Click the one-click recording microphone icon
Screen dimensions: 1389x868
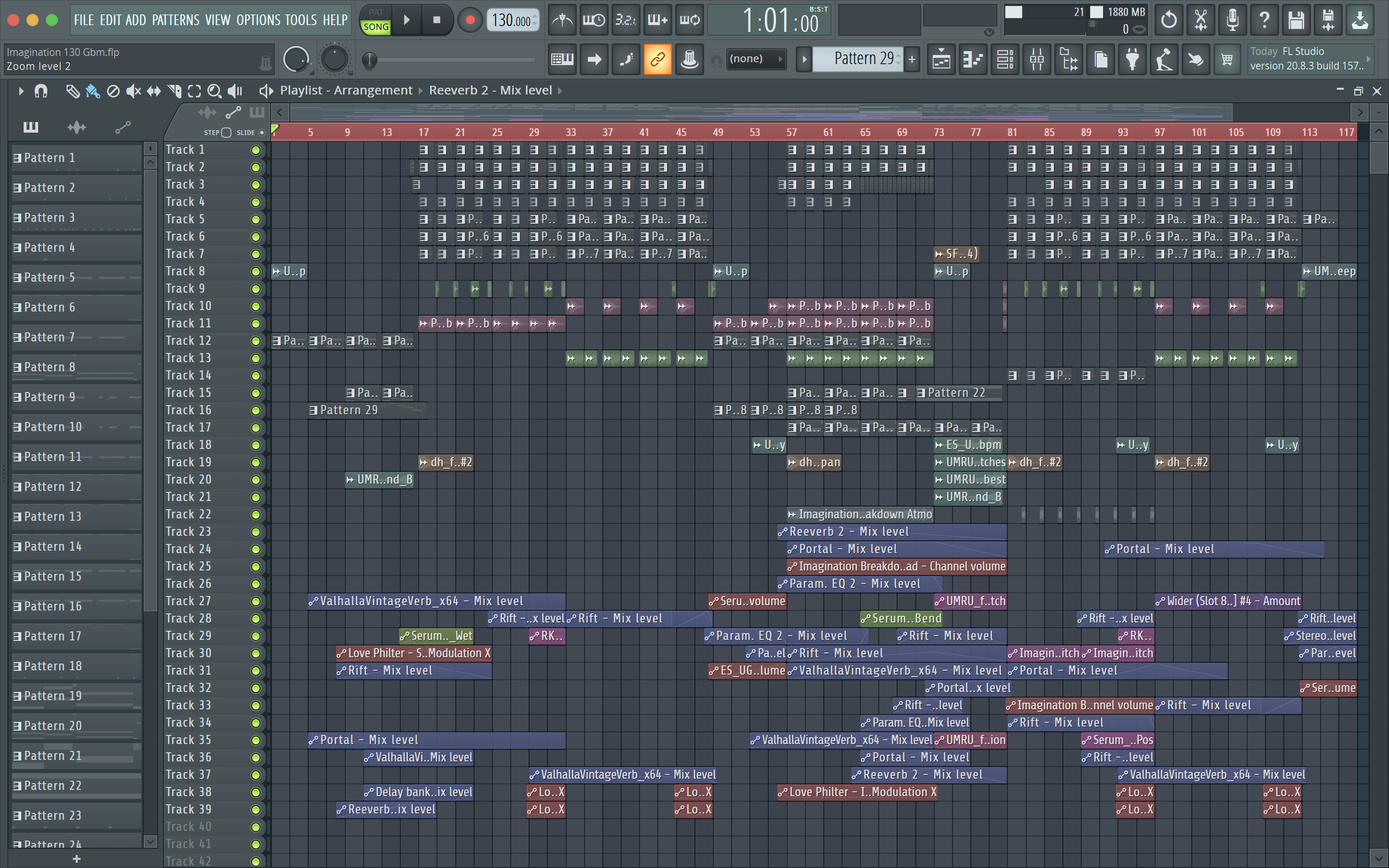(1232, 20)
